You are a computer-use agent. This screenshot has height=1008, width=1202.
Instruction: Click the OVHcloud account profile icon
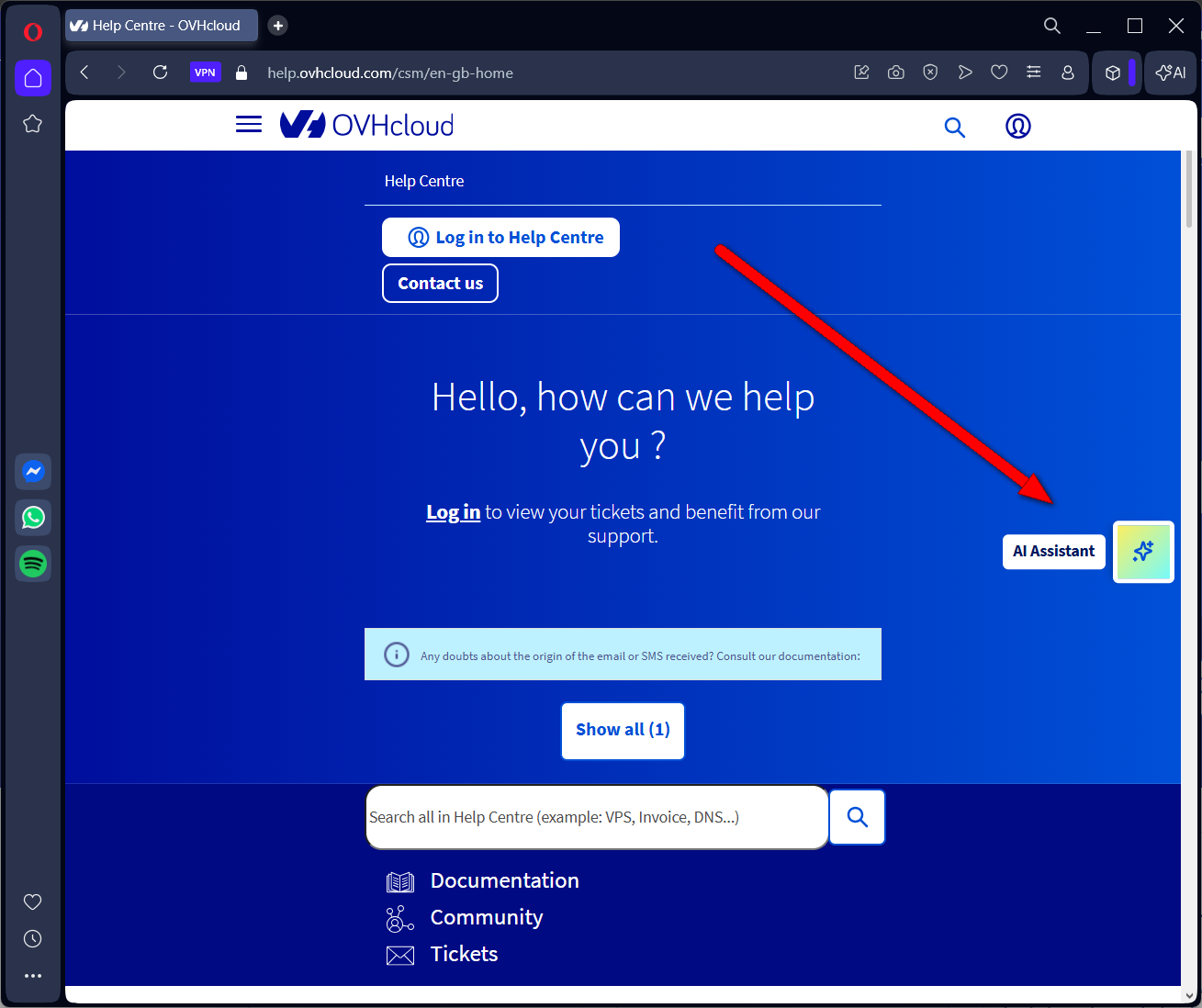tap(1017, 126)
